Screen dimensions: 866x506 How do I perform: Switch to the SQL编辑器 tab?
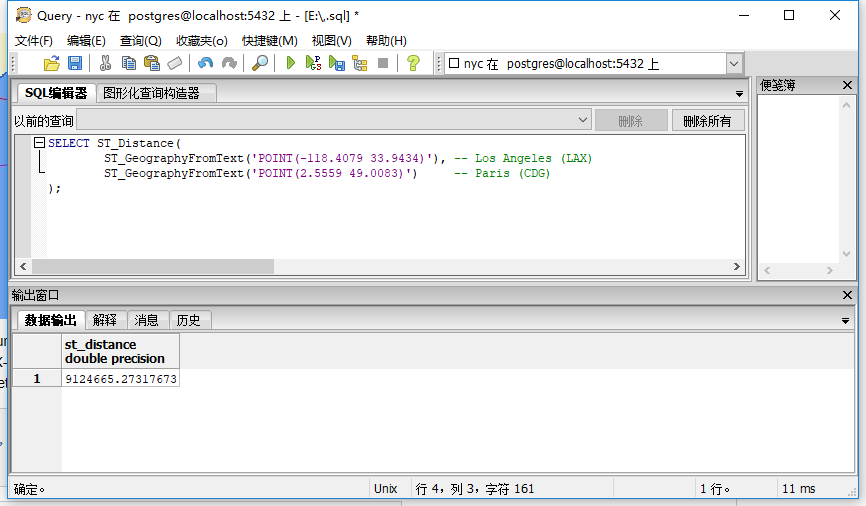tap(56, 93)
